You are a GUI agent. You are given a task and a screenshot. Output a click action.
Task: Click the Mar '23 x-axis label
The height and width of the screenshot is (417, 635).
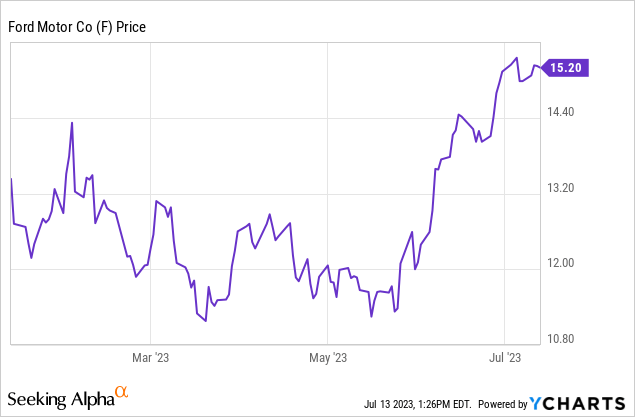coord(150,357)
